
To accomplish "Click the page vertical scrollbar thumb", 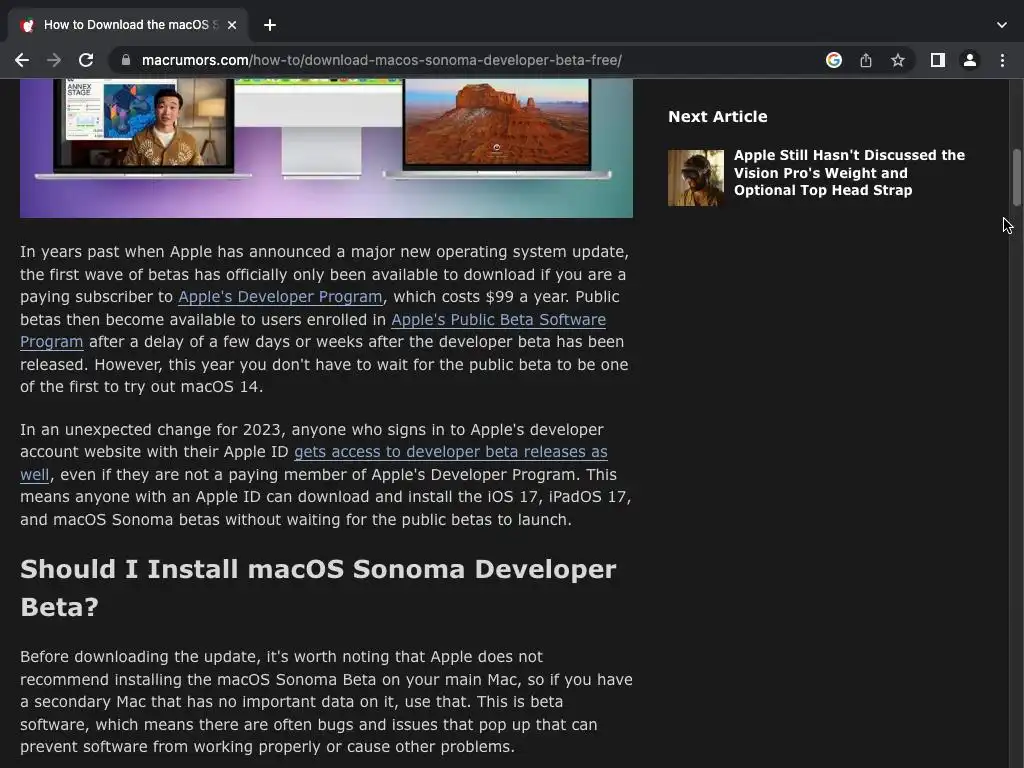I will click(x=1016, y=178).
